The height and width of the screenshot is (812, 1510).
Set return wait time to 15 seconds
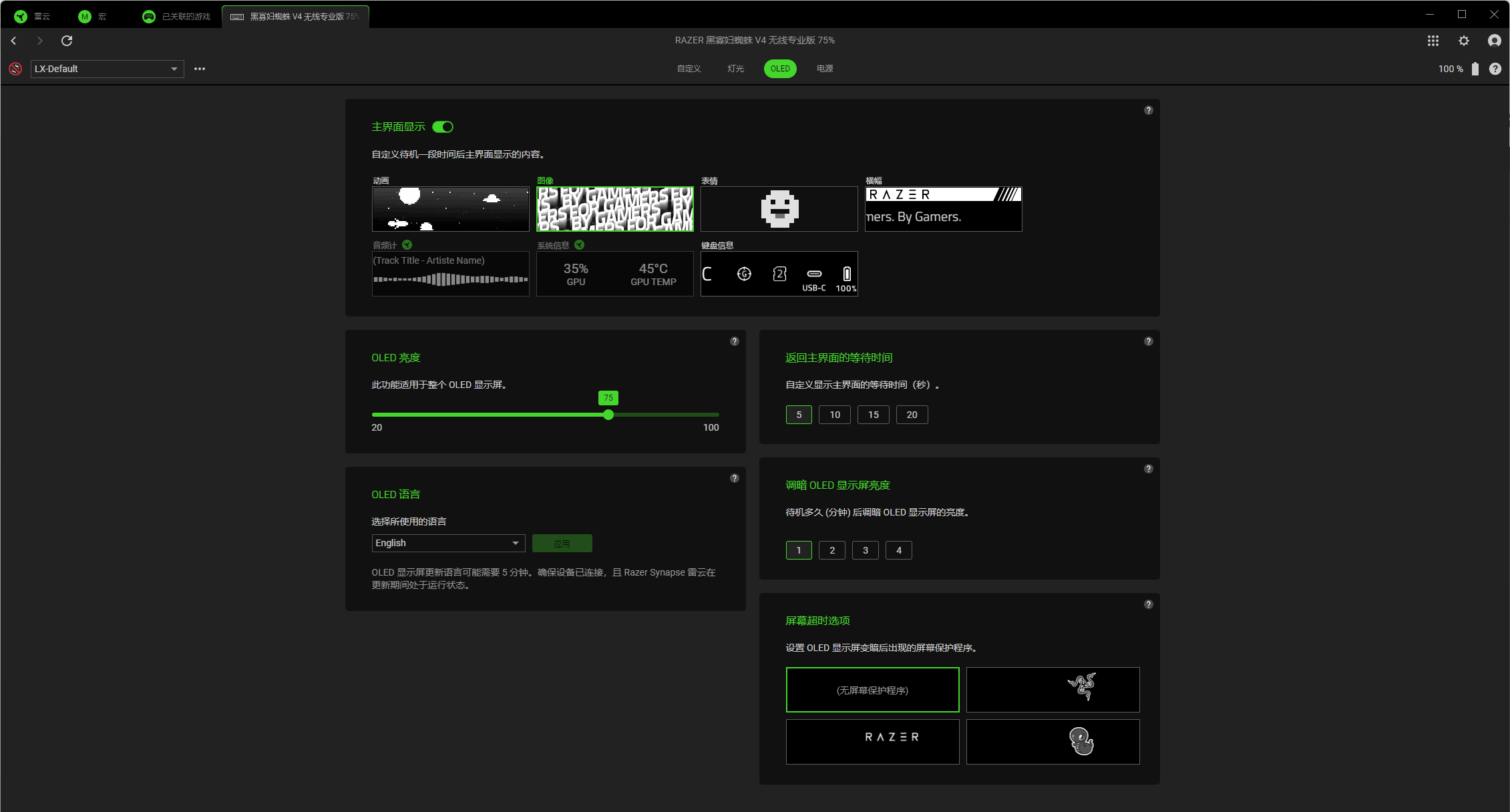(x=874, y=415)
